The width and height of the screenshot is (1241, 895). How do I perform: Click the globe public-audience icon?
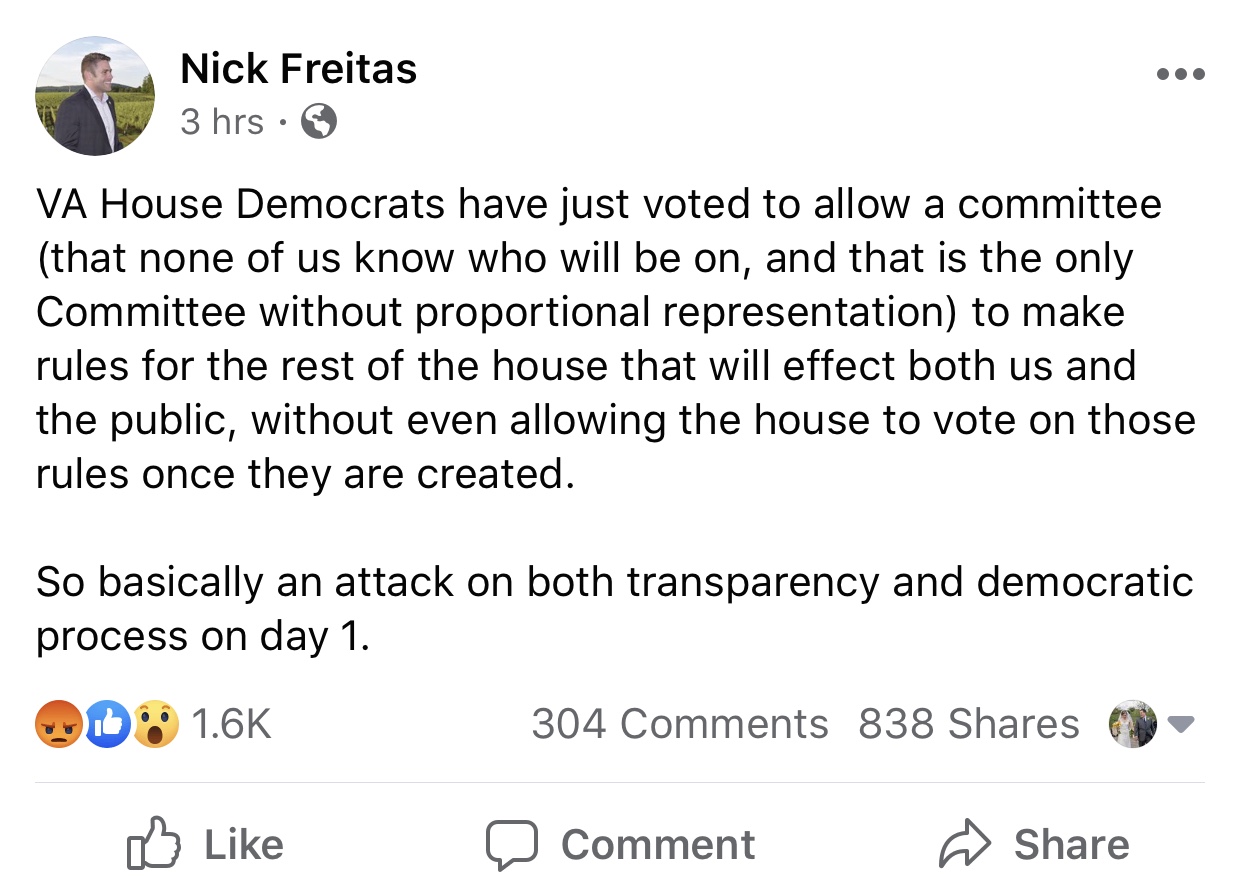click(319, 122)
